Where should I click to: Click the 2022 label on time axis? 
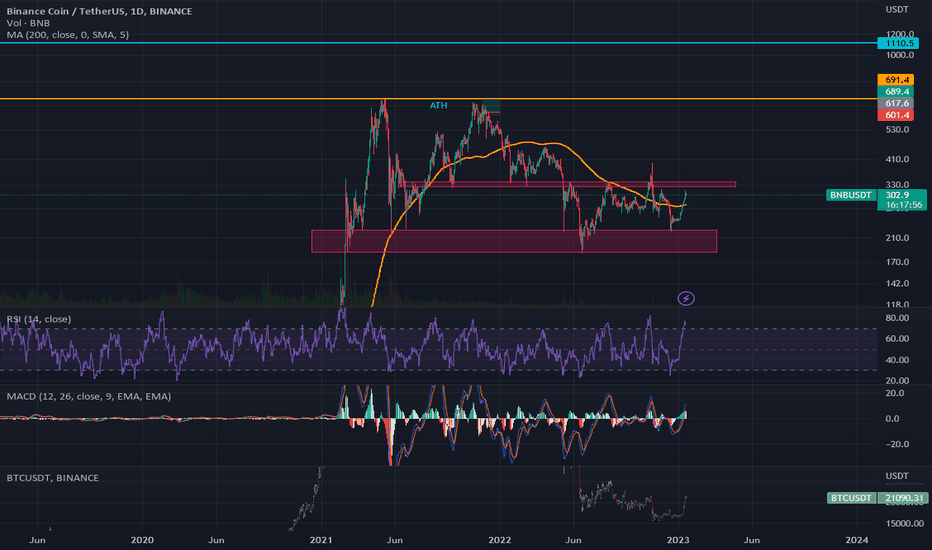(x=499, y=540)
